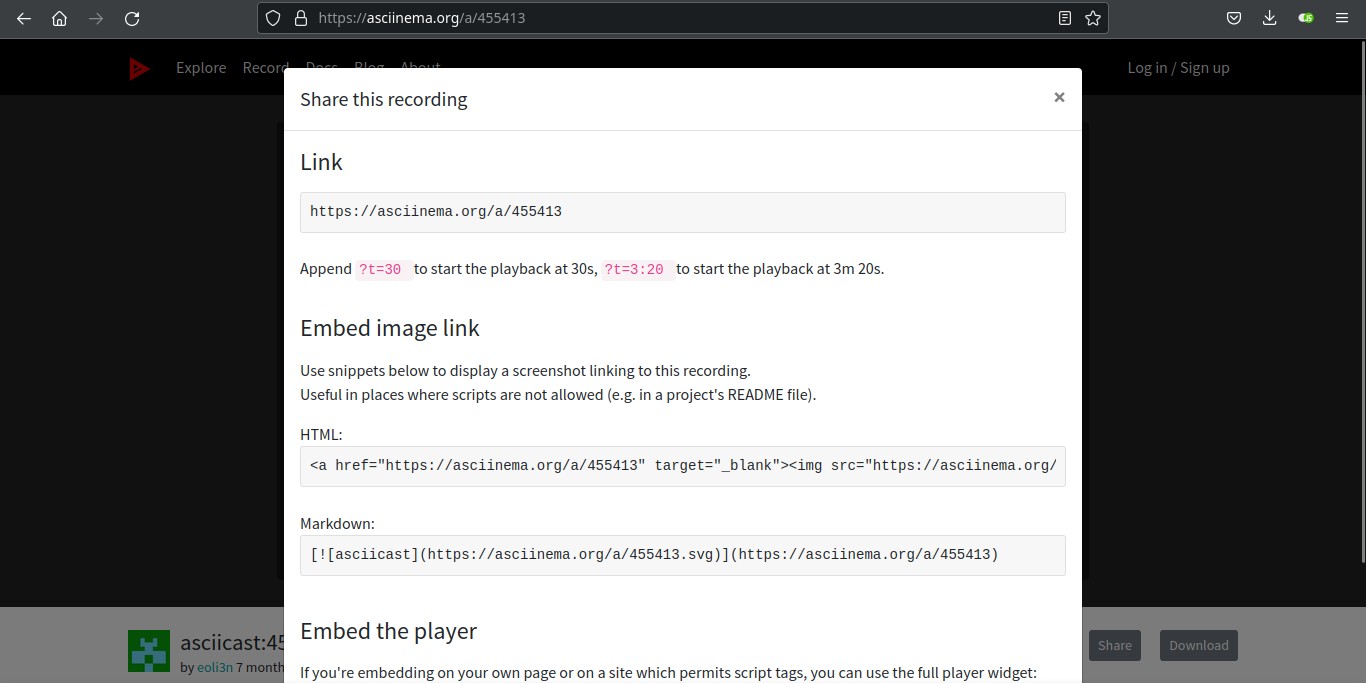Open the Explore menu item

pos(201,68)
